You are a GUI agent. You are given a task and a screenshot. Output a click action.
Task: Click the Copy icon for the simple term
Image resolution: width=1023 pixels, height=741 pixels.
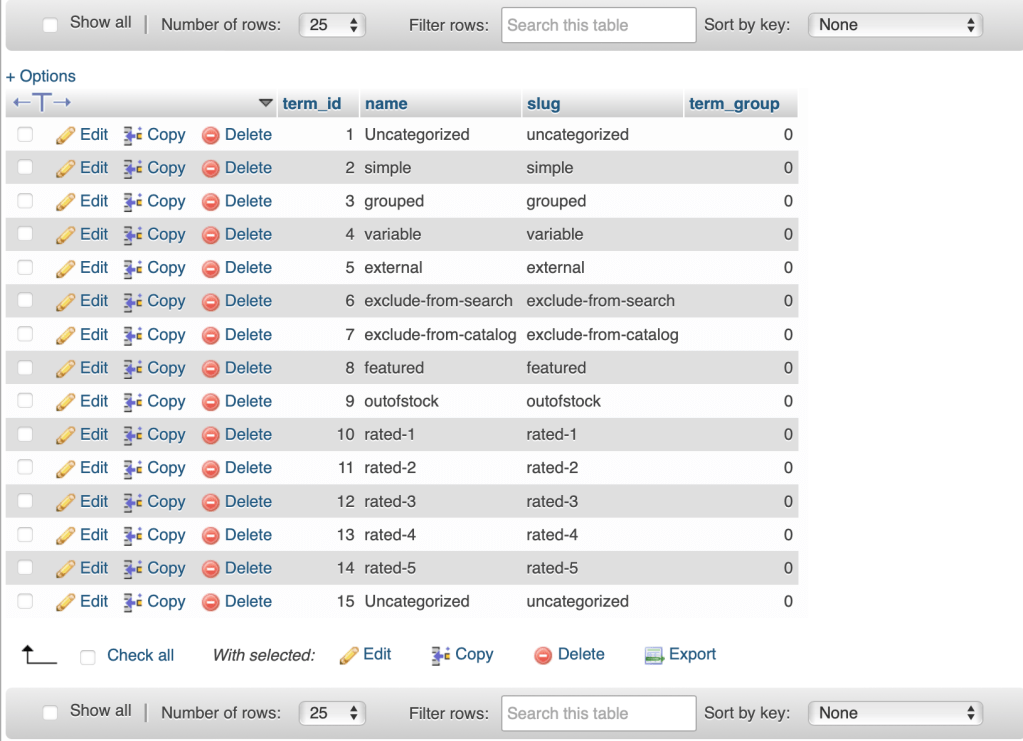[131, 167]
